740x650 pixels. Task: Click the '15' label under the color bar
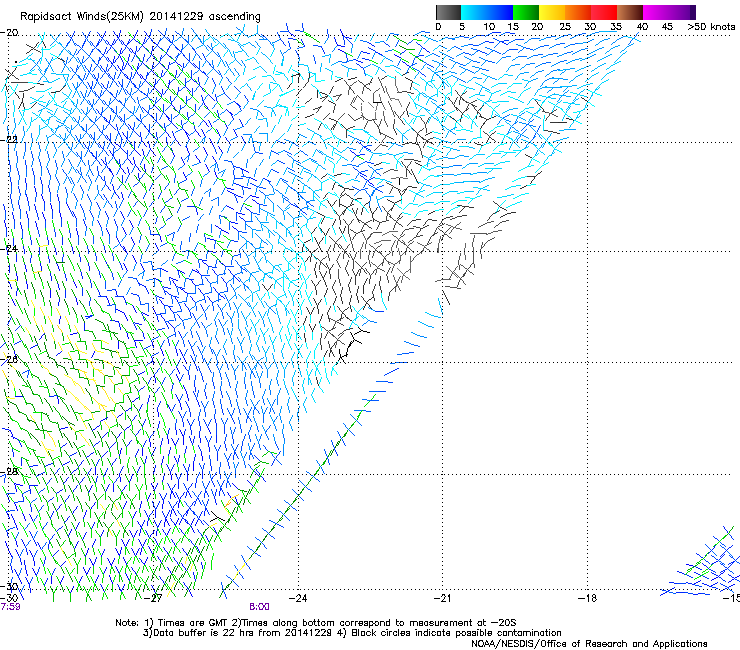(513, 26)
